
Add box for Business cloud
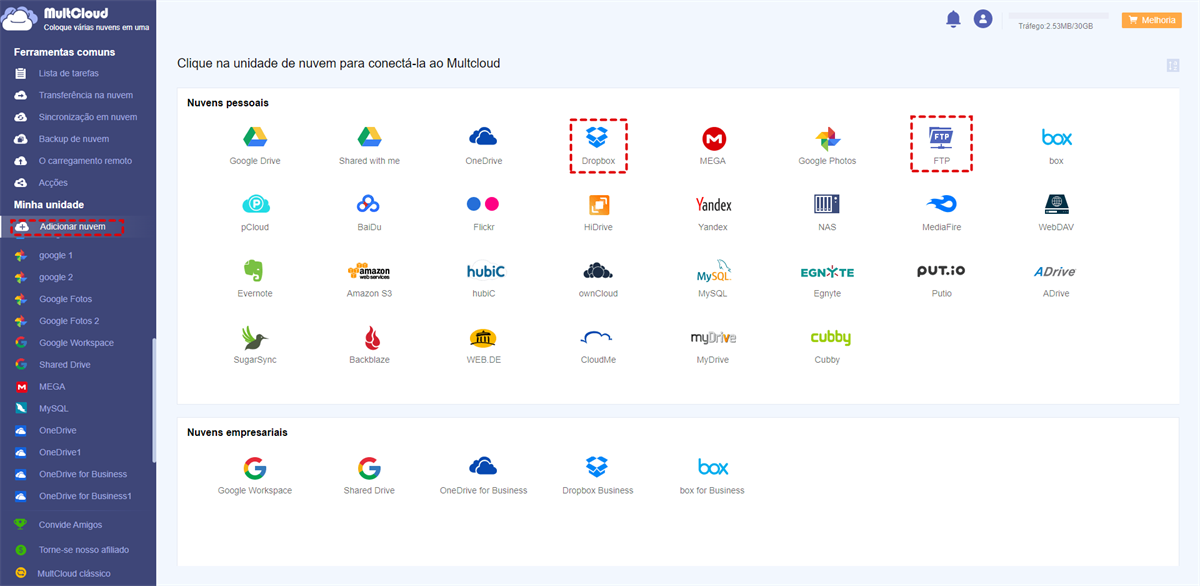click(x=713, y=475)
